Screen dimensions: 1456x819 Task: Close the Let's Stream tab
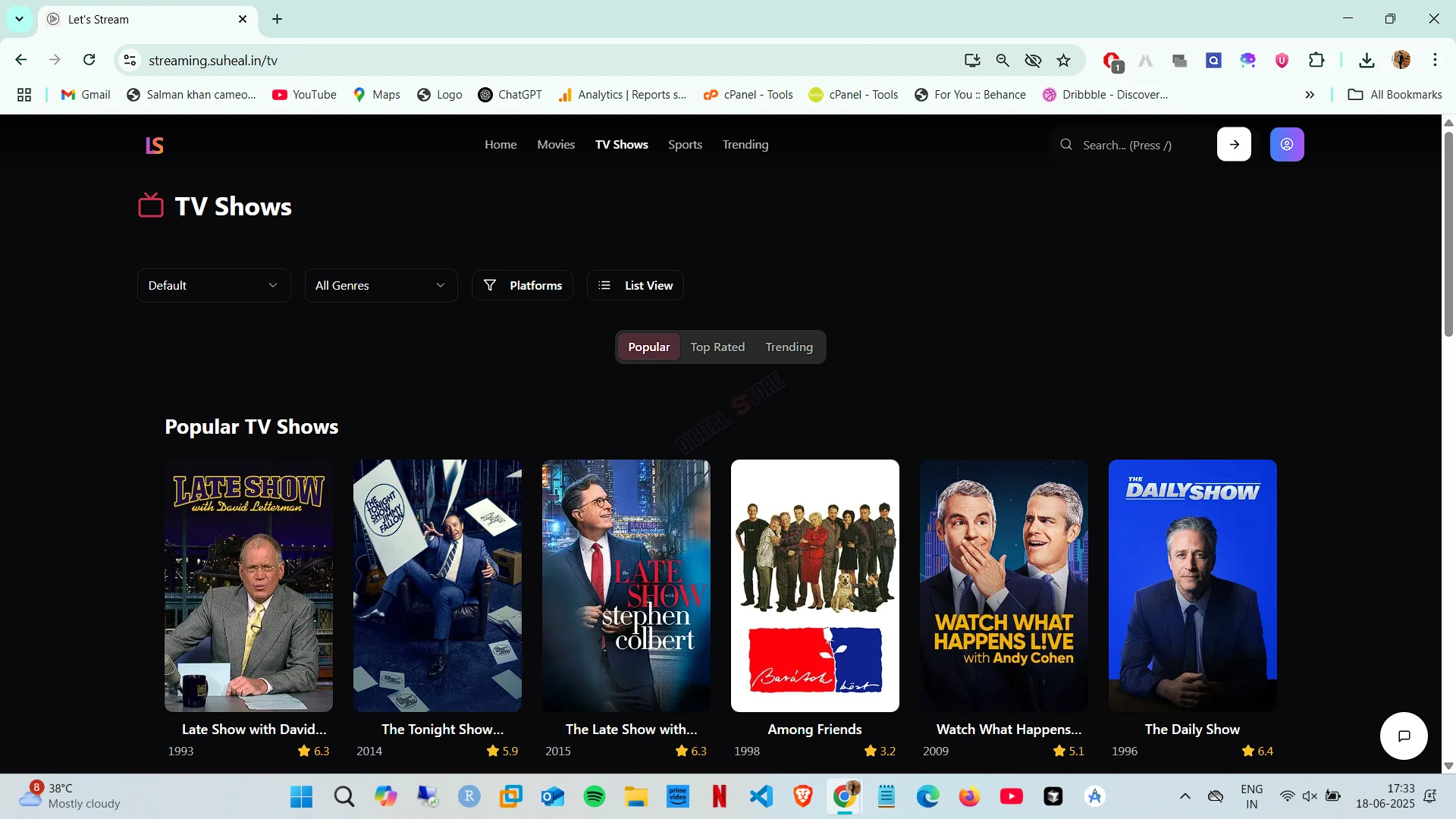click(243, 19)
